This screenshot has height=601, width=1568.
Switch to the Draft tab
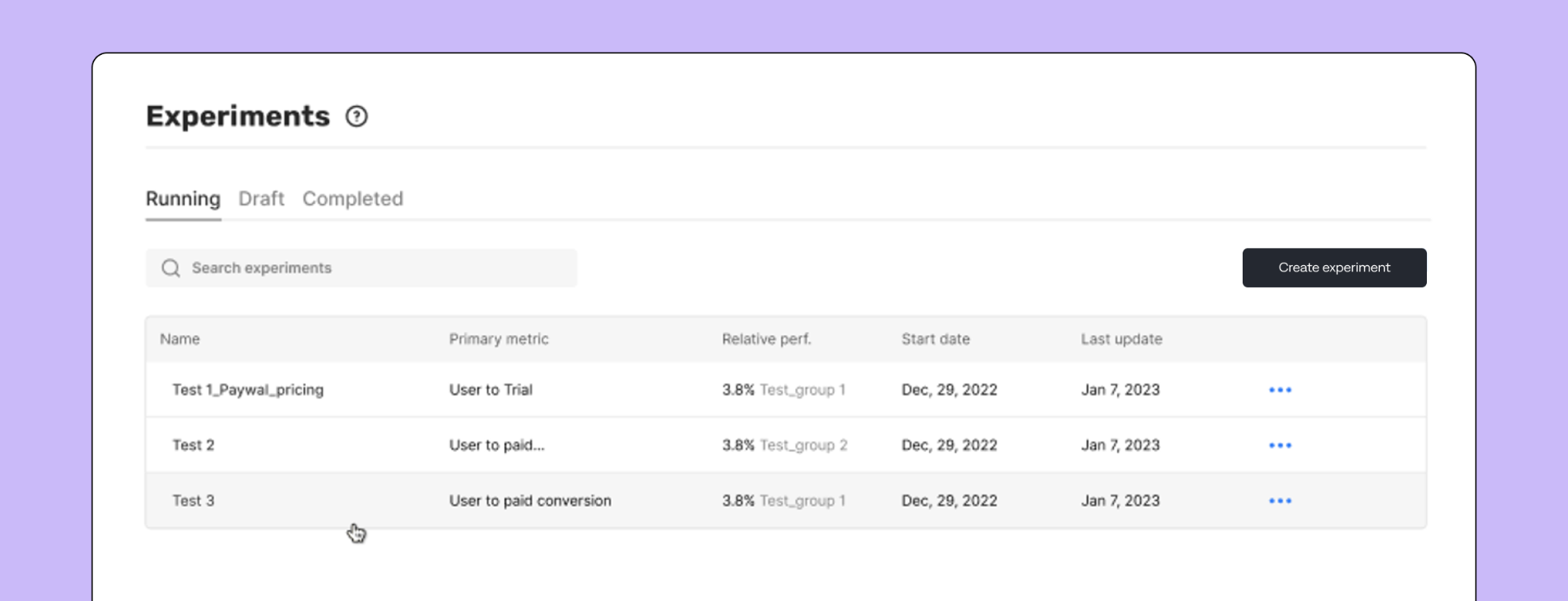coord(261,199)
